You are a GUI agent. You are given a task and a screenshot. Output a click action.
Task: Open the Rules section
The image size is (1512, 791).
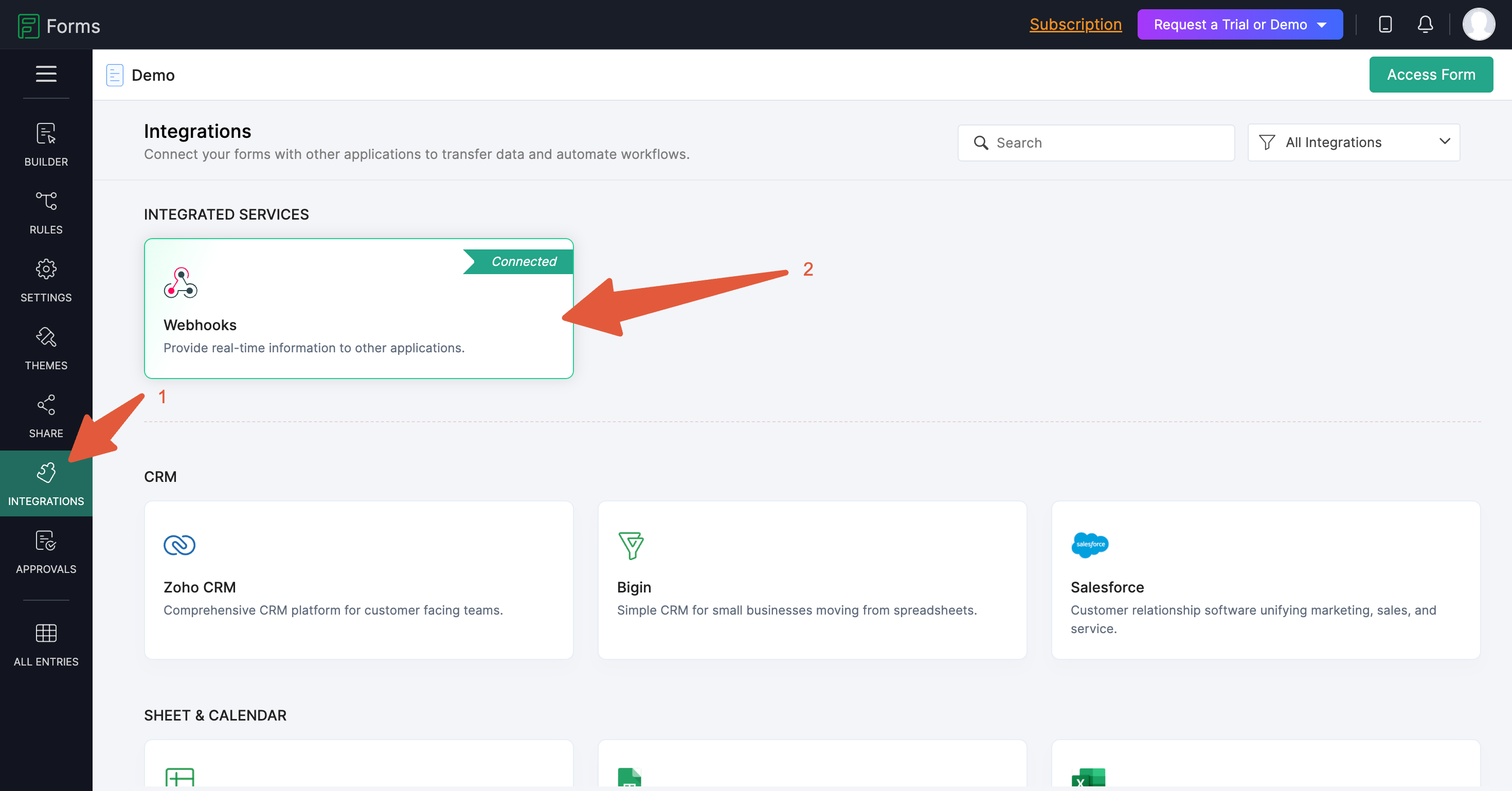click(x=46, y=212)
